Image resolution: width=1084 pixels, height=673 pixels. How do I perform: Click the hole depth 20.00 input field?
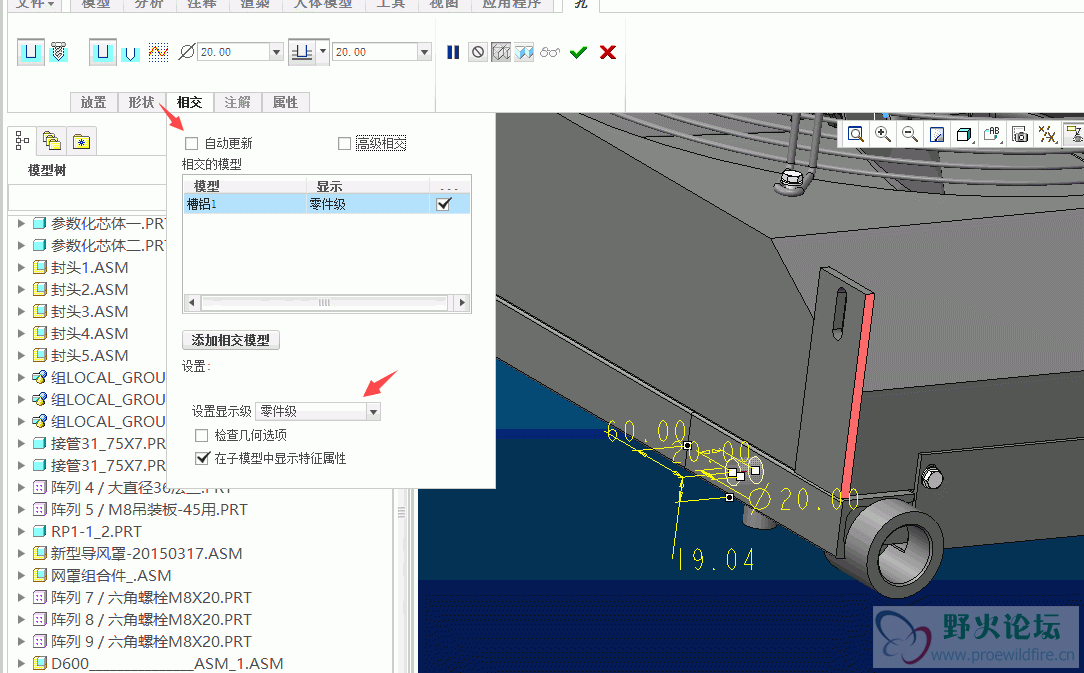pyautogui.click(x=375, y=52)
